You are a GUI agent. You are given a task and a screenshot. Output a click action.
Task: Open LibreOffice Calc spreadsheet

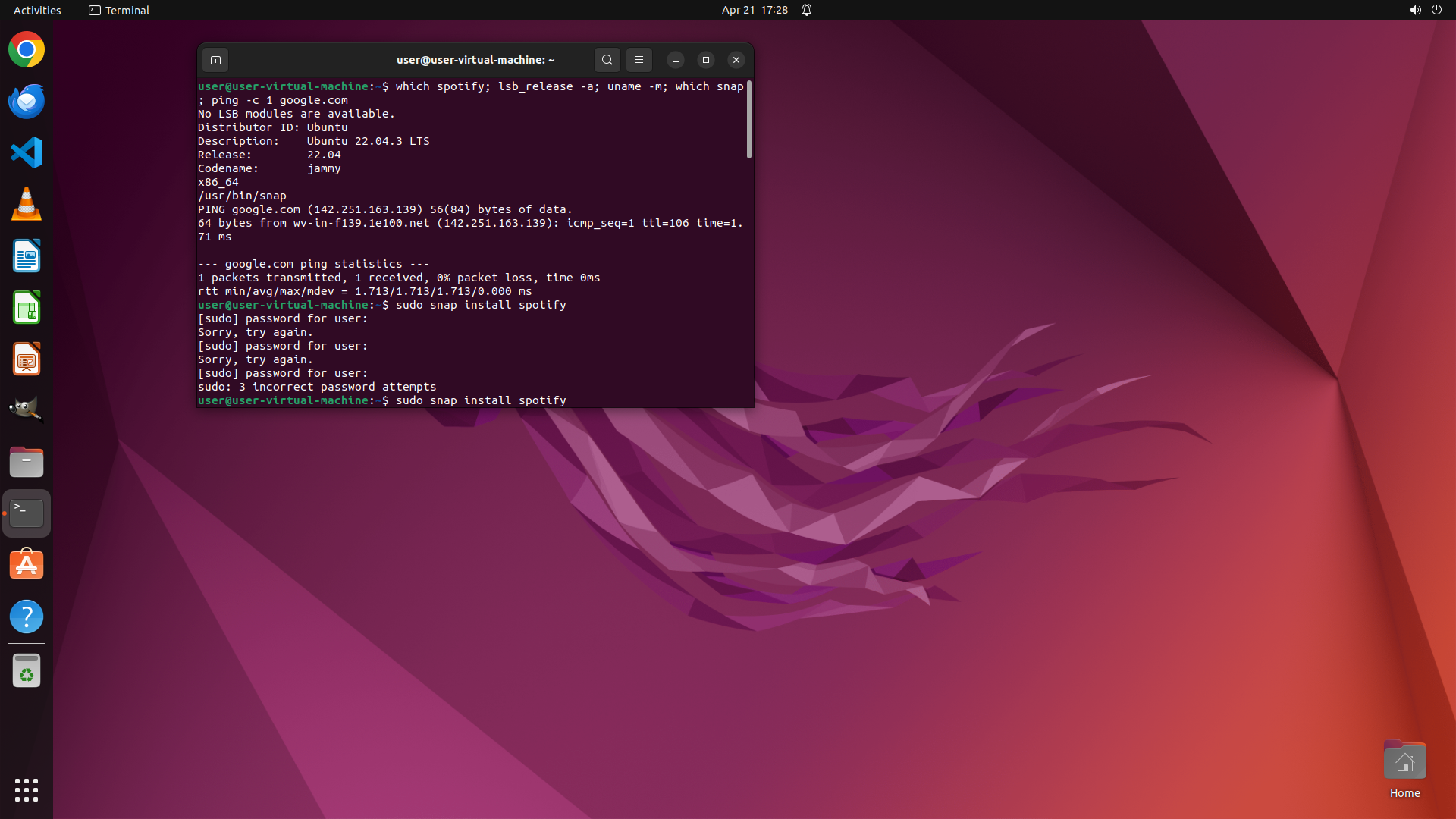[x=27, y=308]
